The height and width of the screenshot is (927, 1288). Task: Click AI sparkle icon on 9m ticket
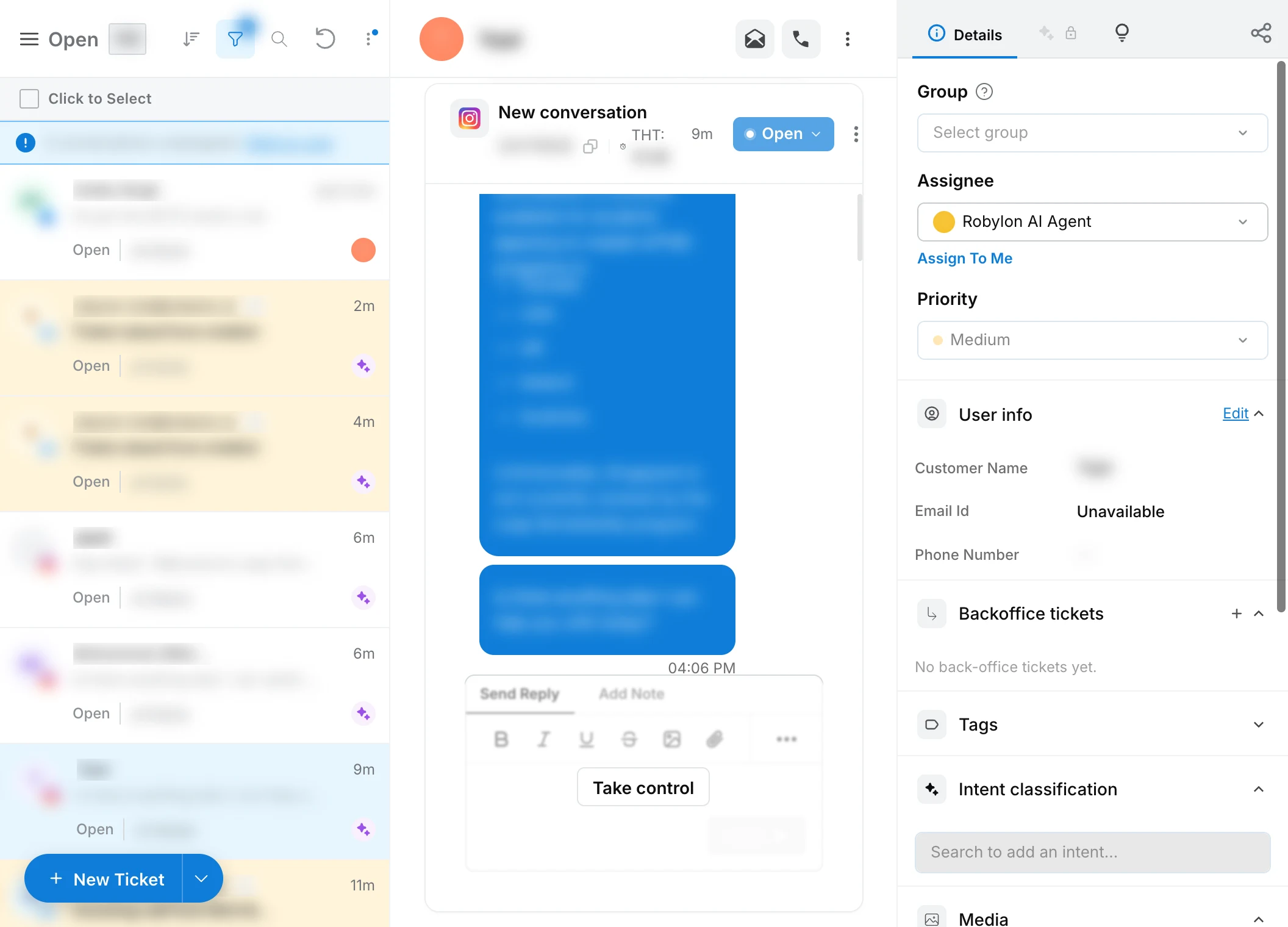pyautogui.click(x=363, y=829)
